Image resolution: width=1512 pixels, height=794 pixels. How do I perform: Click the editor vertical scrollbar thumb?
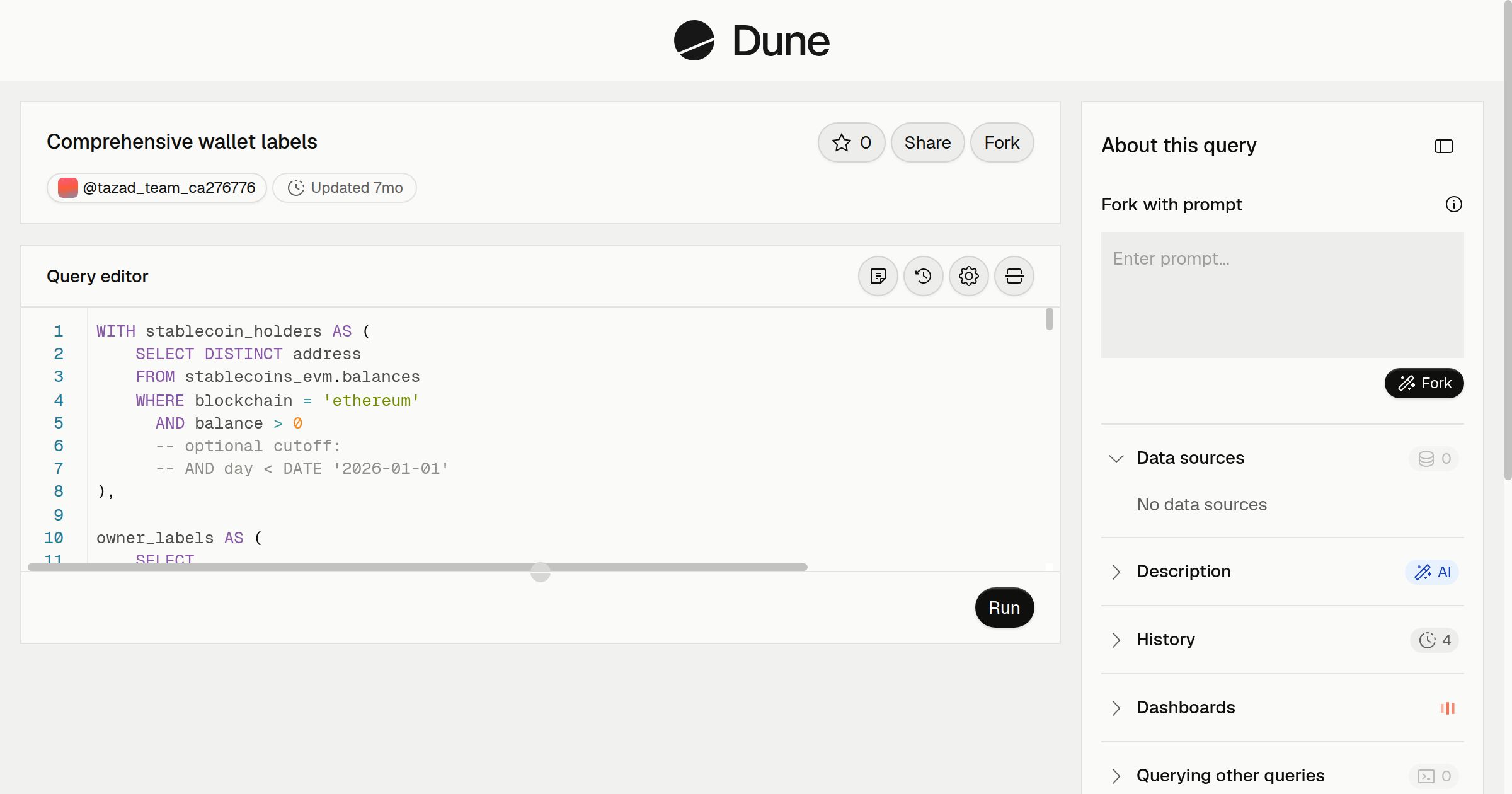pos(1049,319)
